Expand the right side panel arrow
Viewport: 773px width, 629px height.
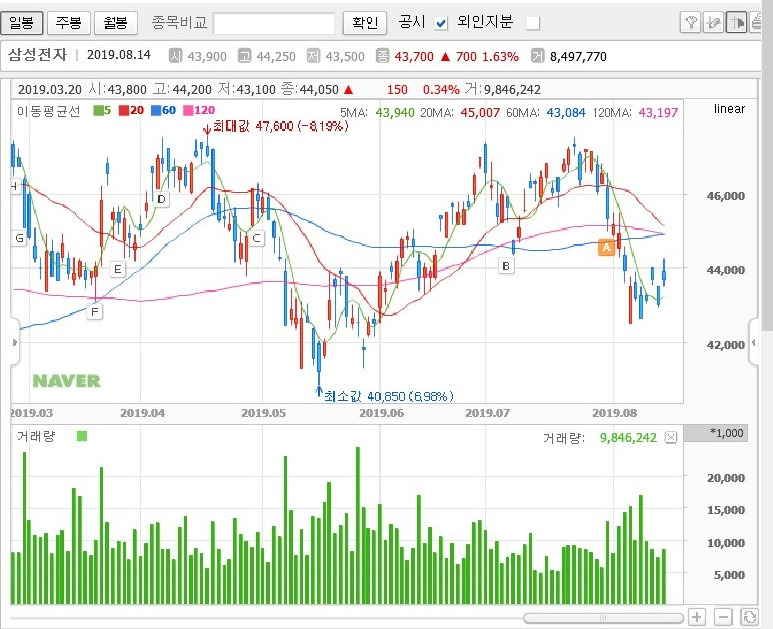tap(753, 342)
